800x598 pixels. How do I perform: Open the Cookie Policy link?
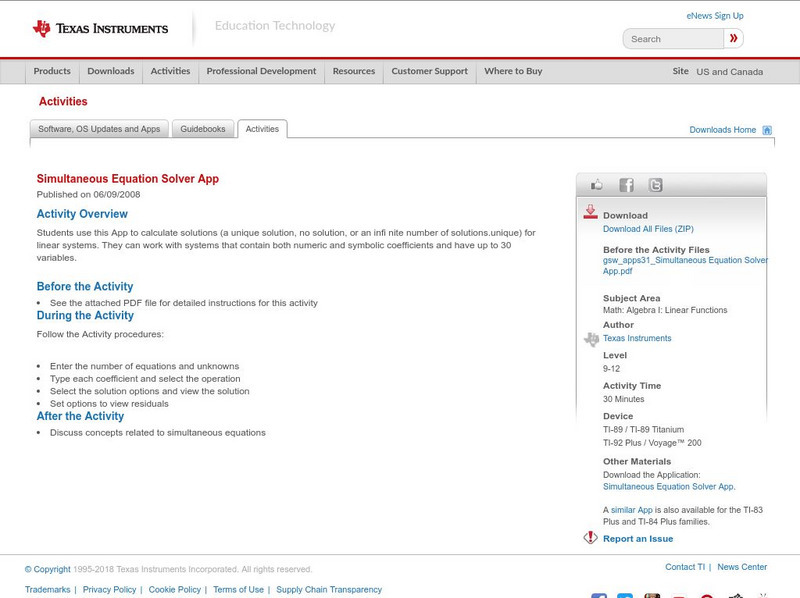pyautogui.click(x=174, y=589)
